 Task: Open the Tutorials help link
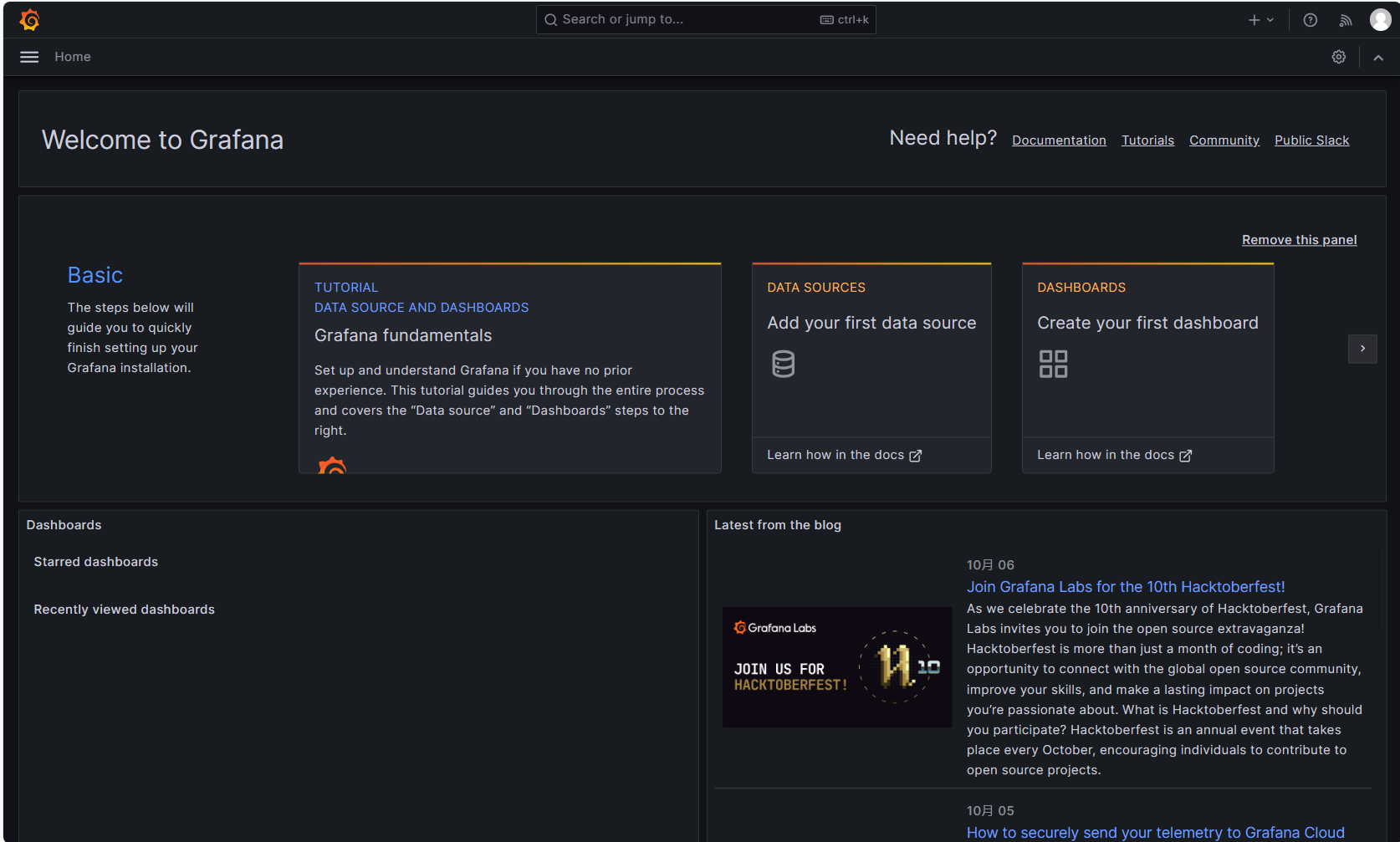click(1147, 140)
